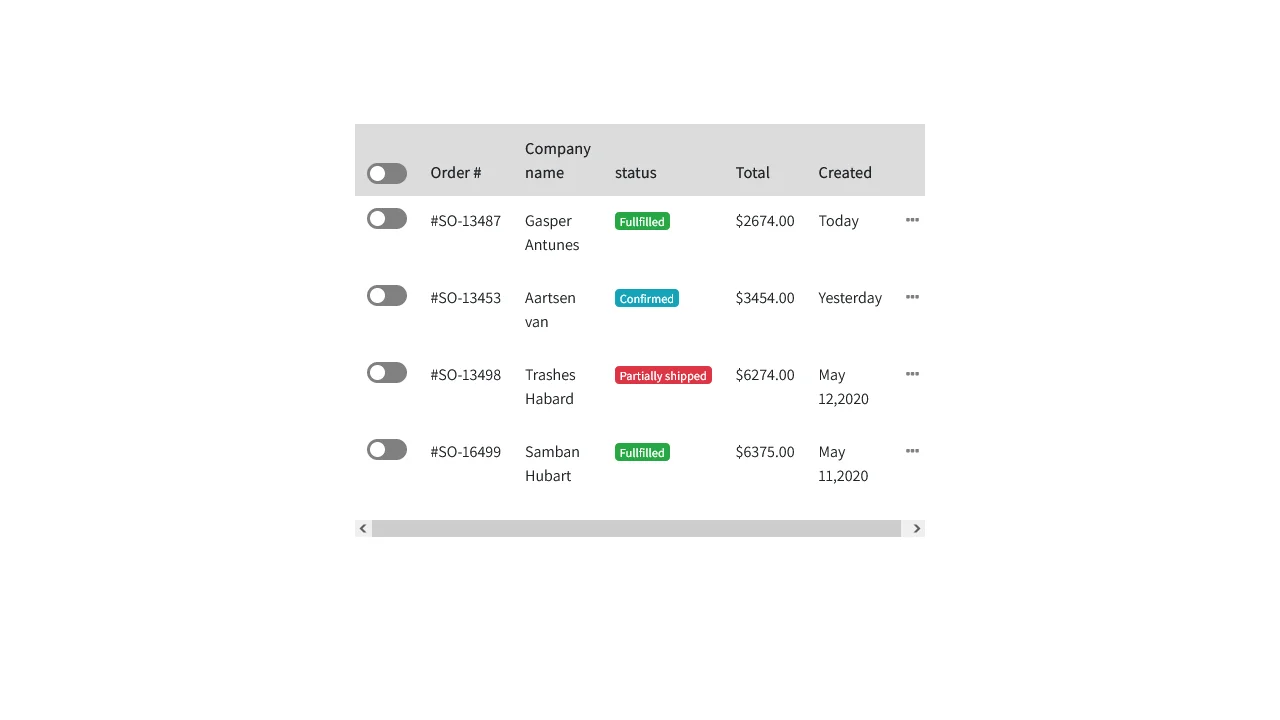Select the status column header

[x=635, y=172]
